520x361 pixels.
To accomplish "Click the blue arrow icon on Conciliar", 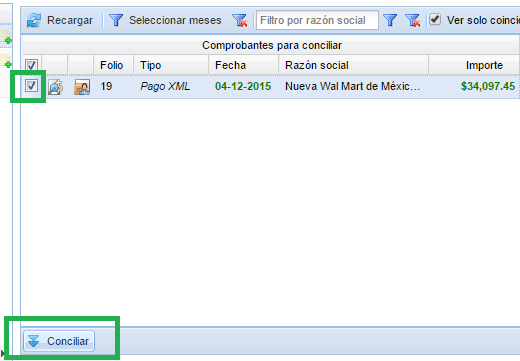I will click(x=34, y=341).
